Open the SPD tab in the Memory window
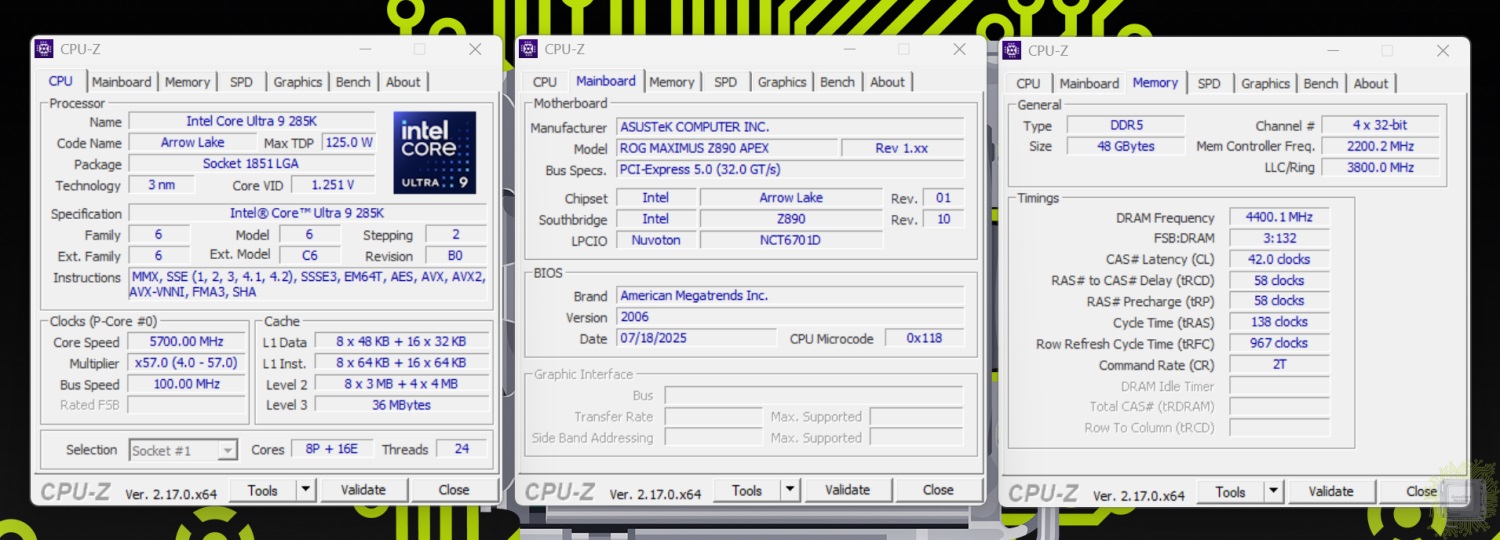This screenshot has height=540, width=1500. [1209, 83]
